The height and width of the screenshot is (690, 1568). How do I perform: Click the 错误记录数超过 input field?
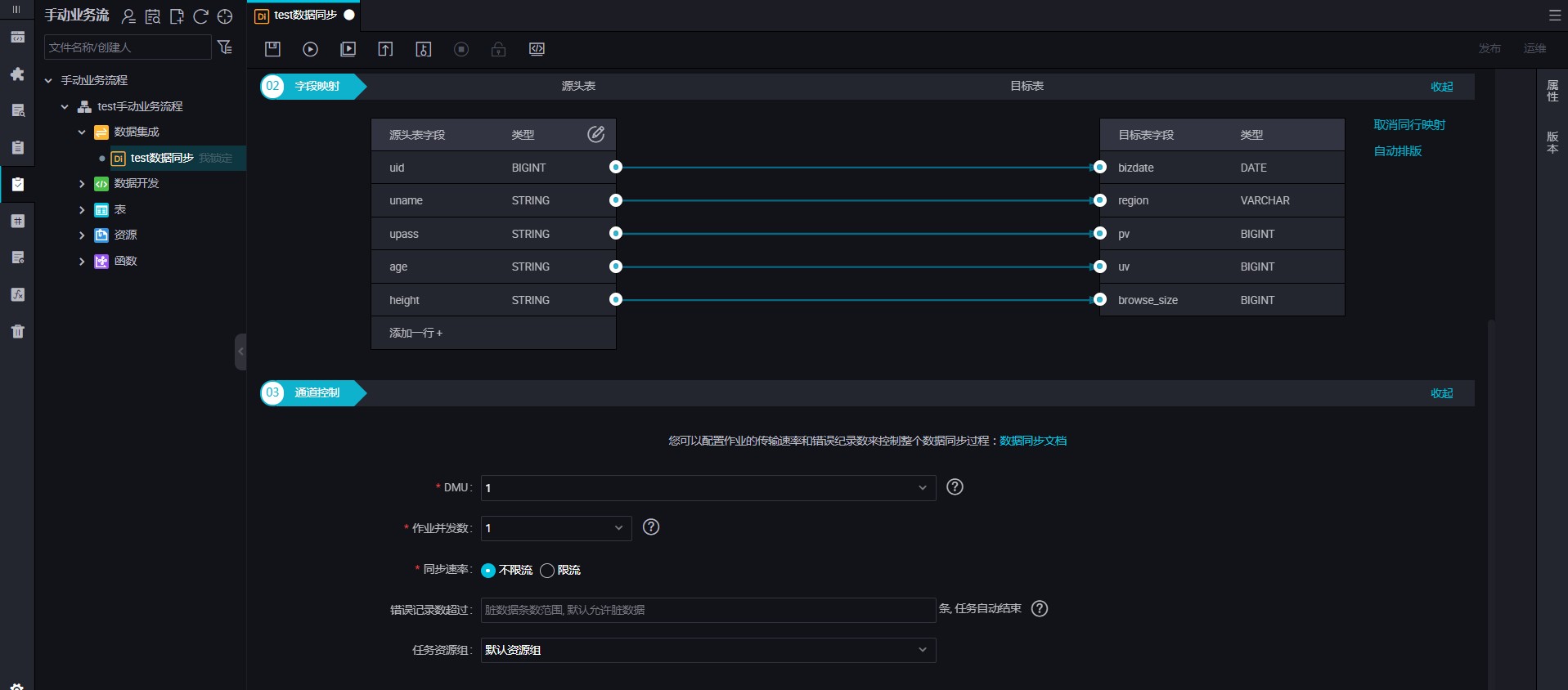click(x=708, y=610)
